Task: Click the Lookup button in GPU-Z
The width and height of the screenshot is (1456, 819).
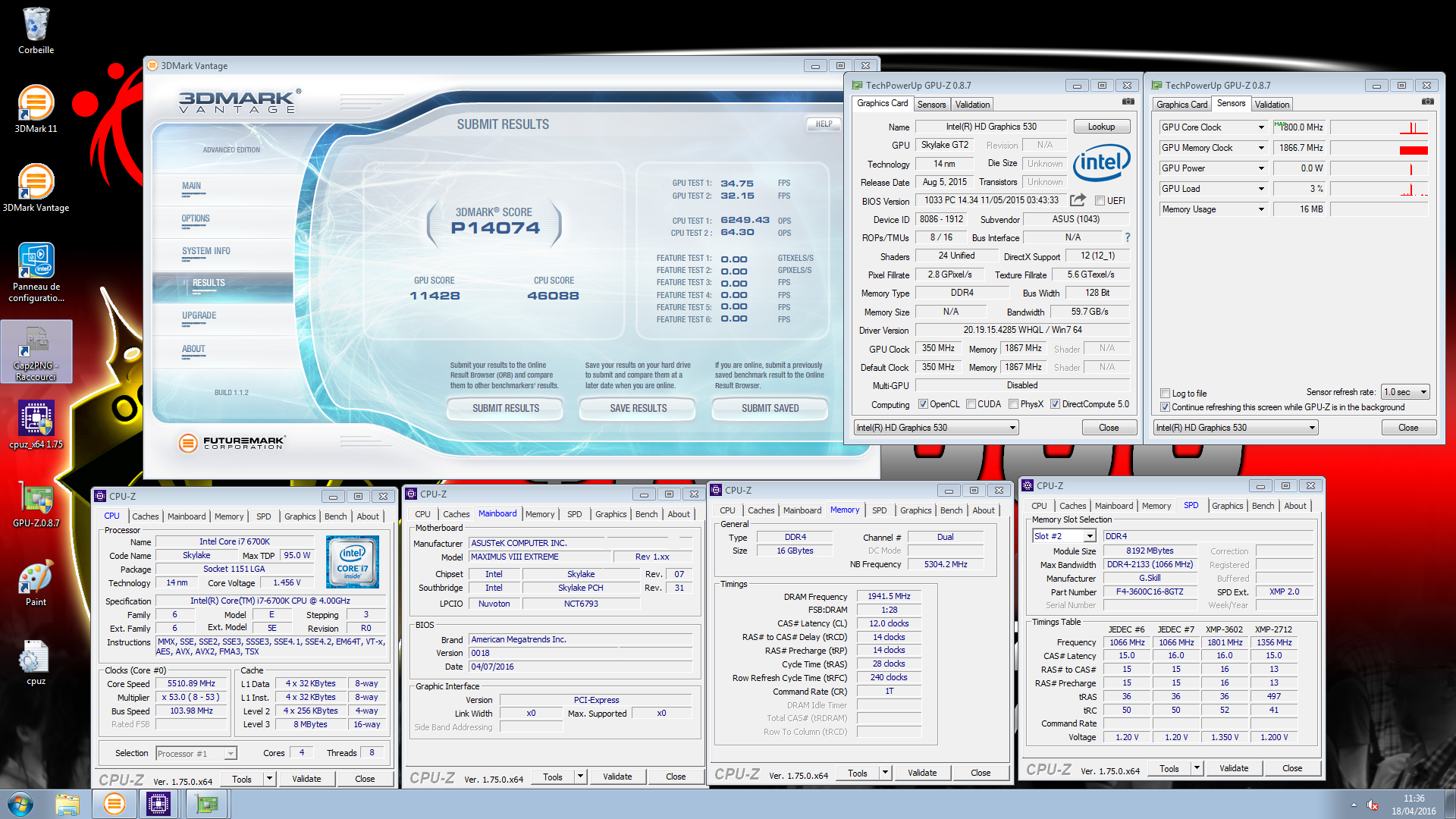Action: (x=1101, y=127)
